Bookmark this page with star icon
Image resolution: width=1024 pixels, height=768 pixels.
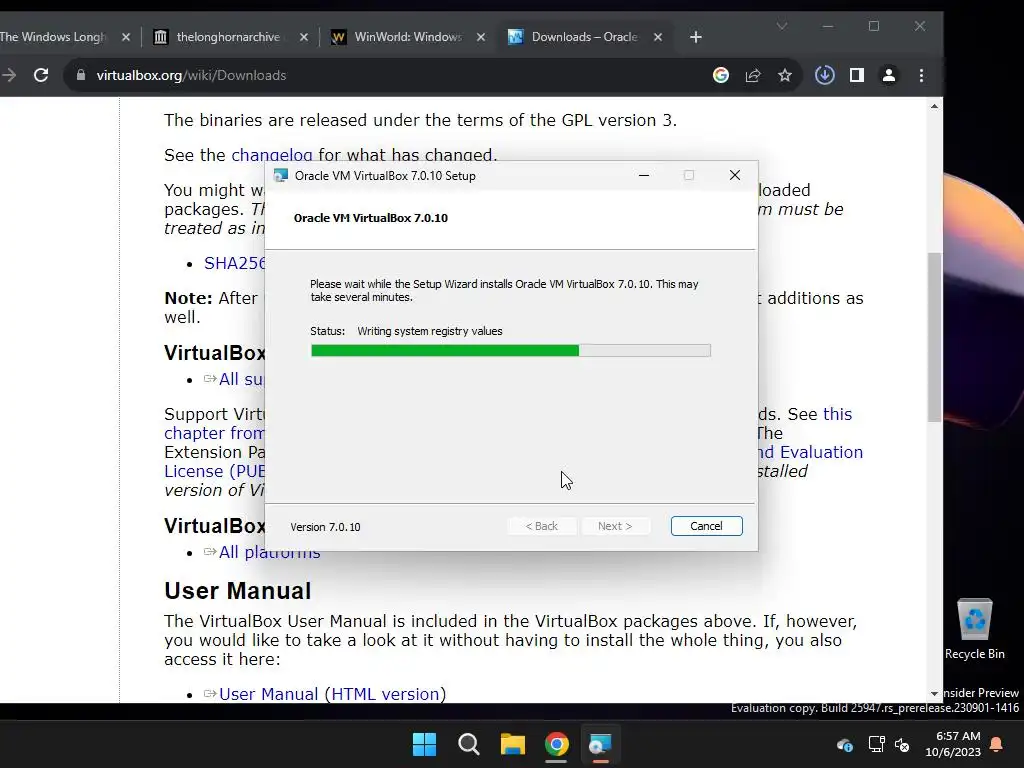[785, 75]
